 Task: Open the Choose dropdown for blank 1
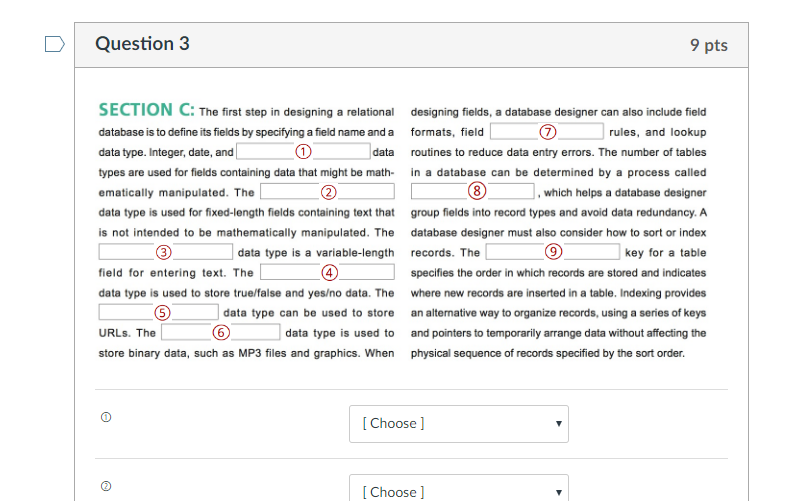pos(459,424)
